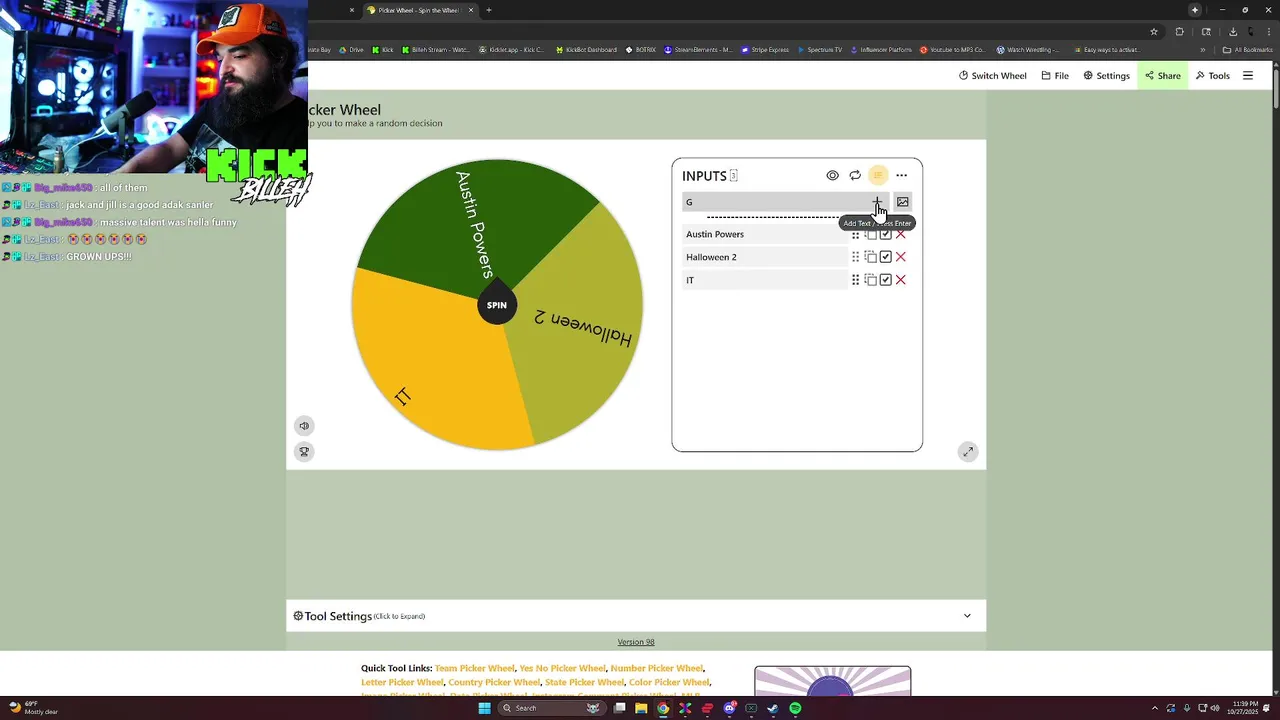Image resolution: width=1280 pixels, height=720 pixels.
Task: Toggle the eye visibility icon in Inputs
Action: [x=832, y=175]
